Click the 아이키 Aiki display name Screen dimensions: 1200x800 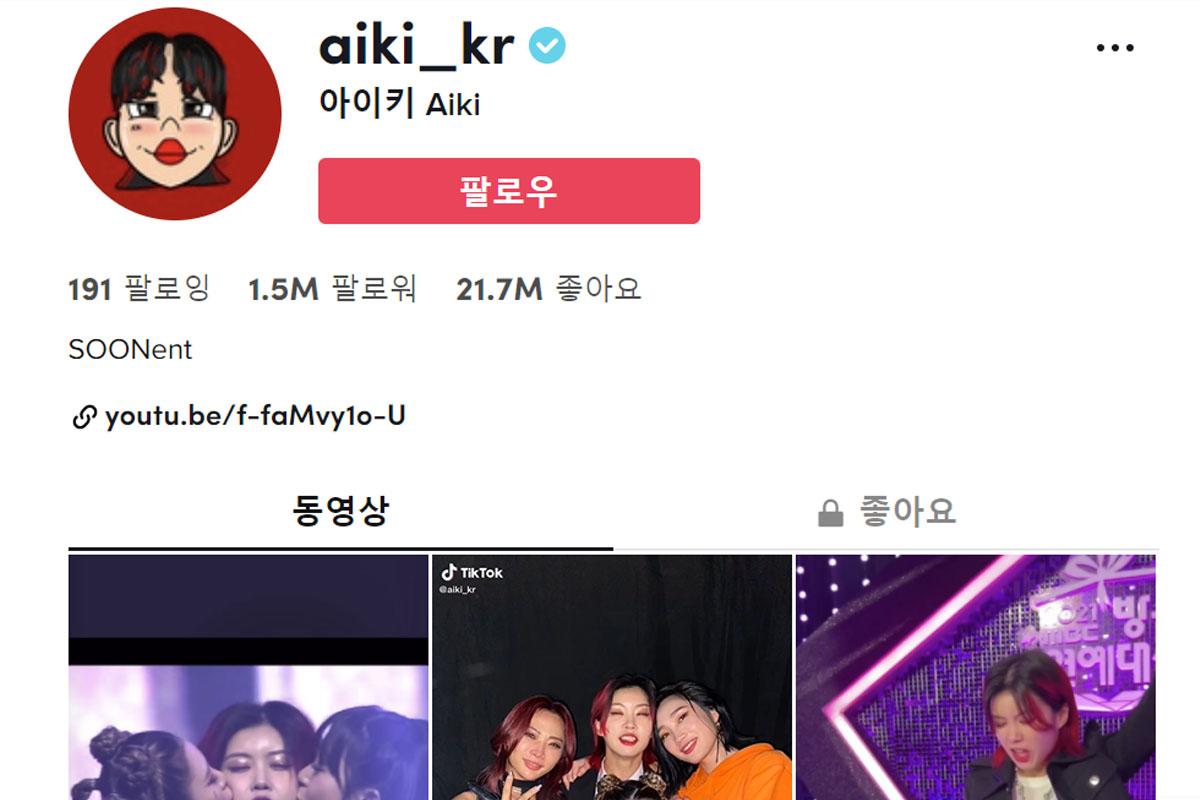[399, 104]
